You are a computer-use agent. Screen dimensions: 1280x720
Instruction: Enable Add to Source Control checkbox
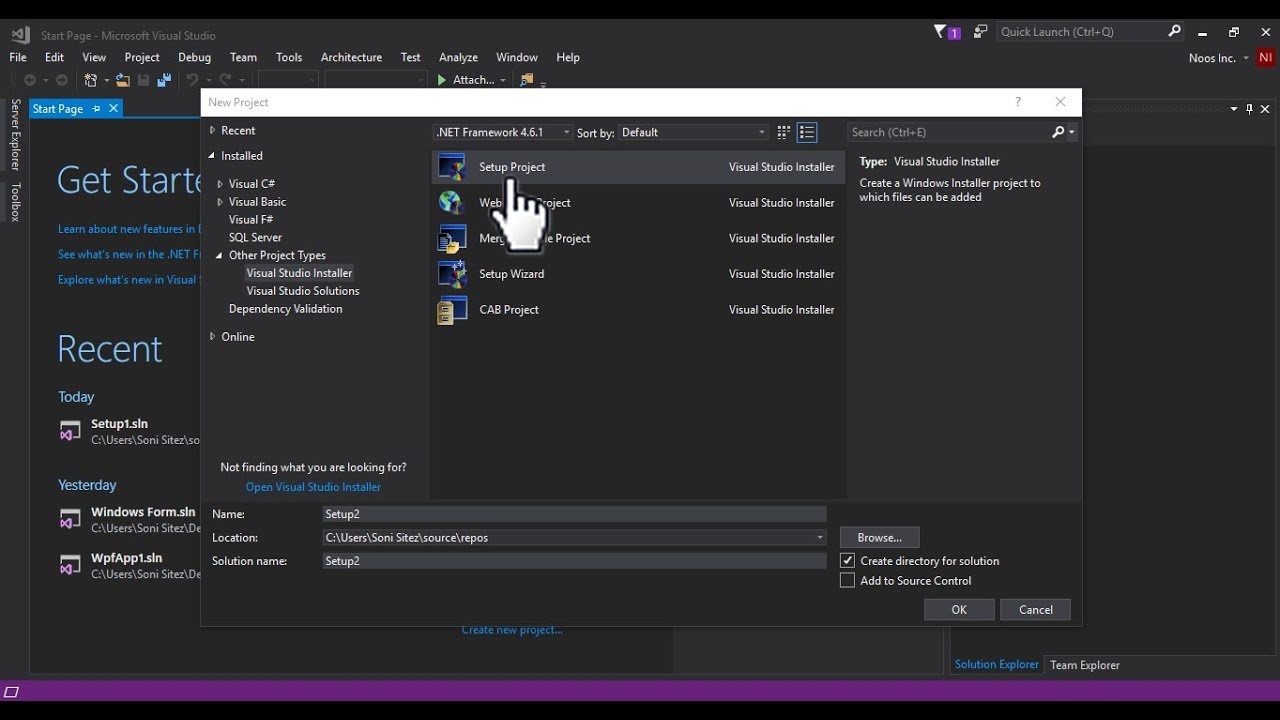click(848, 581)
